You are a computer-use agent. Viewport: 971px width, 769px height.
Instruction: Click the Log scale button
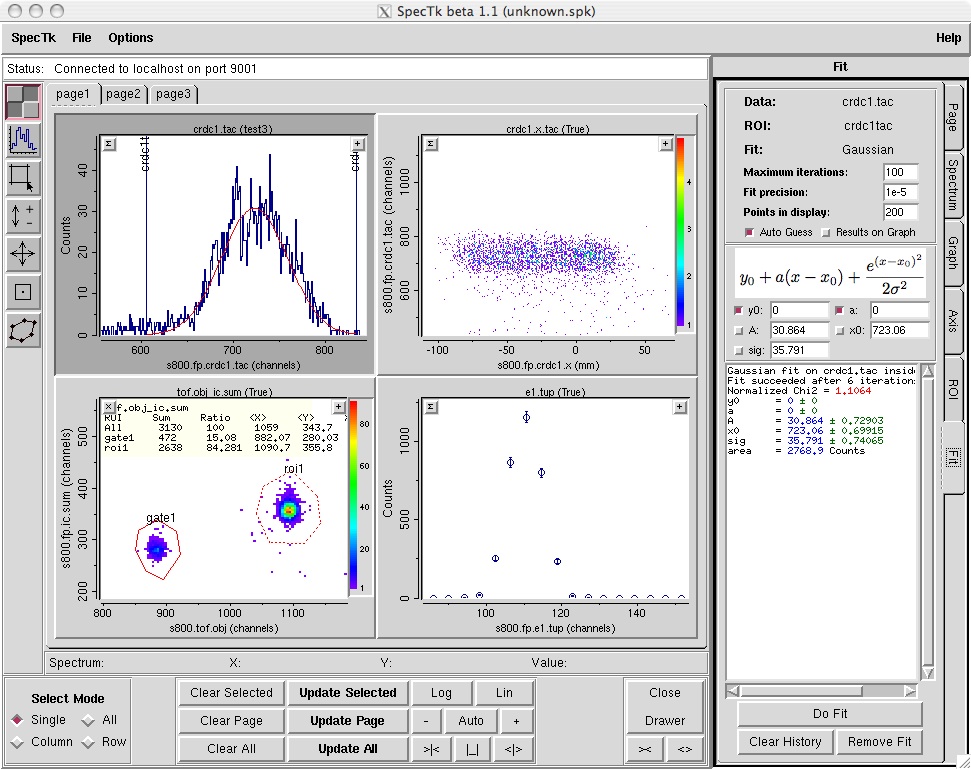[441, 693]
